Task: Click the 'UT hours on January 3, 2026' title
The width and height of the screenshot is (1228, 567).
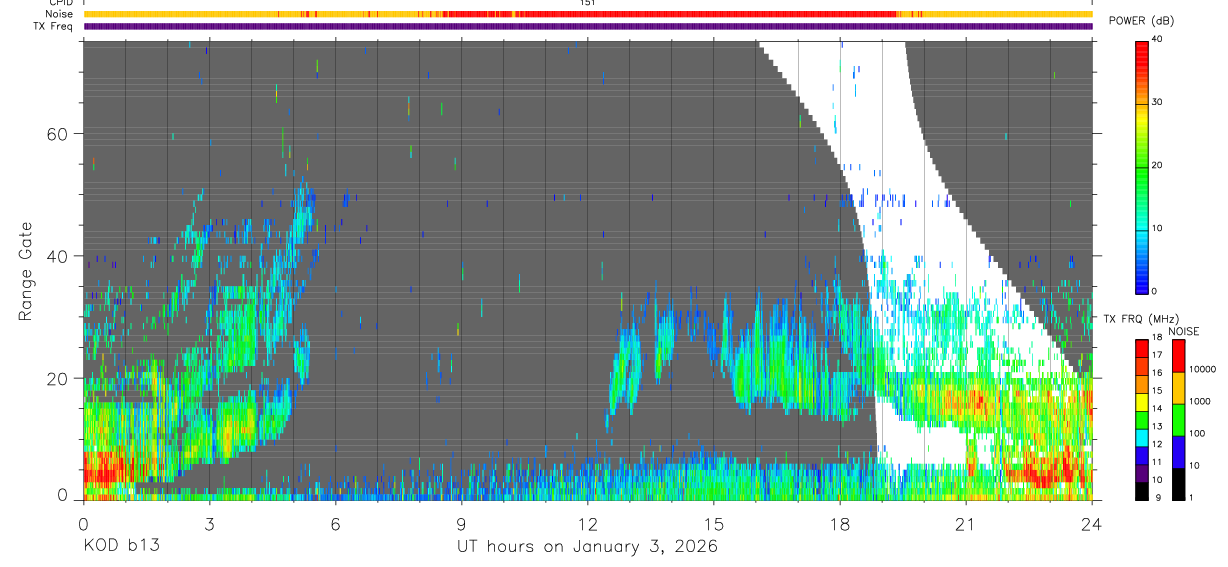Action: (587, 547)
